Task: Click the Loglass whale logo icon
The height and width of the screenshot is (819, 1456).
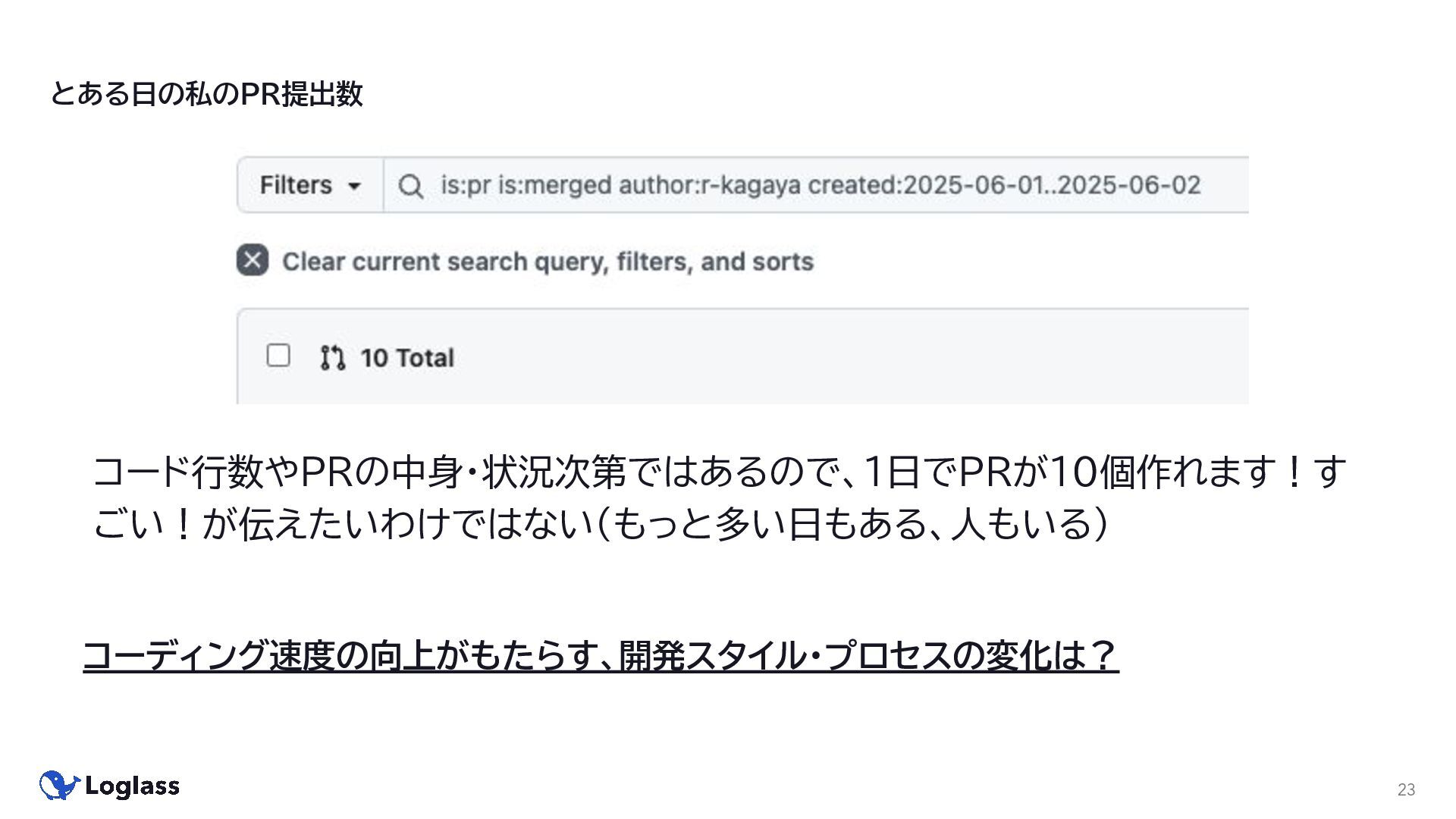Action: pyautogui.click(x=59, y=786)
